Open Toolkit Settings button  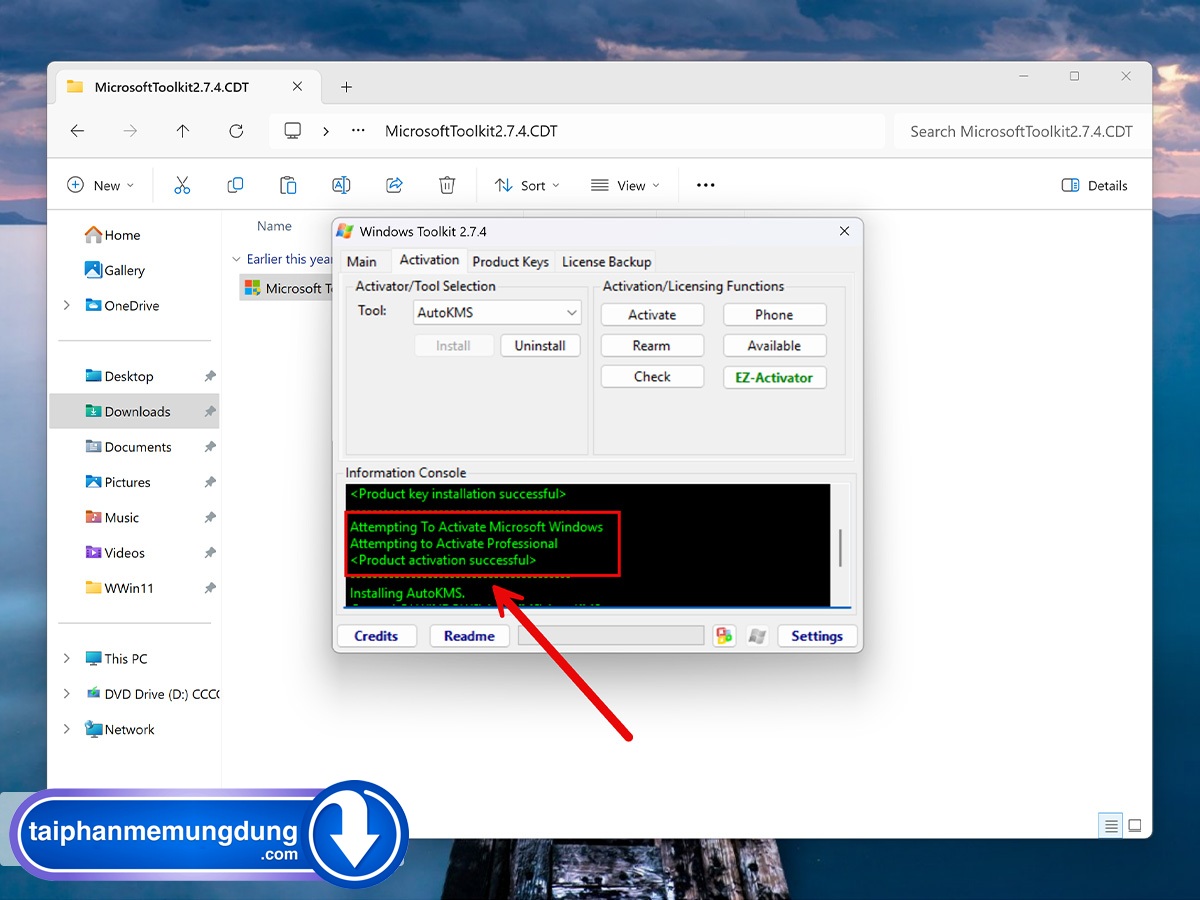pyautogui.click(x=817, y=636)
